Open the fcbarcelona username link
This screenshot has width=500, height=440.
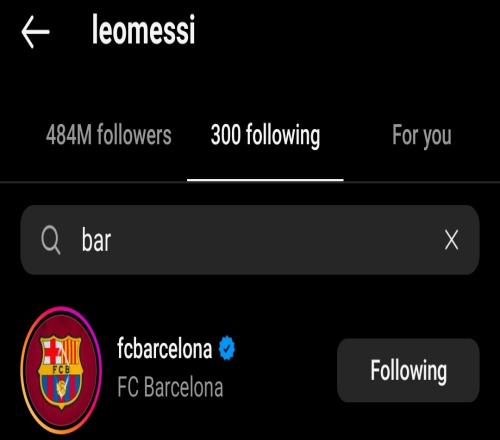165,349
